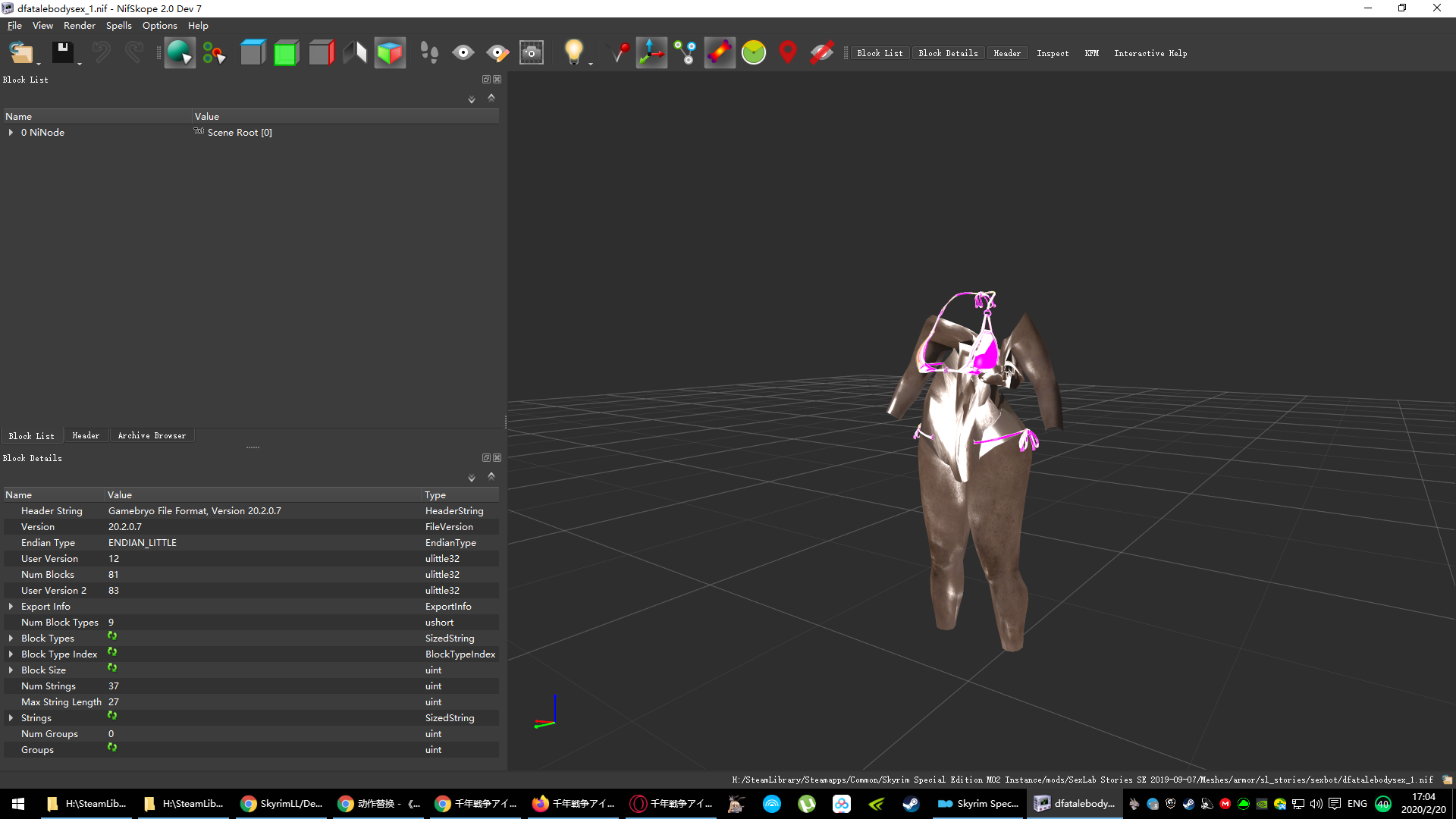Expand the Export Info row

coord(11,607)
